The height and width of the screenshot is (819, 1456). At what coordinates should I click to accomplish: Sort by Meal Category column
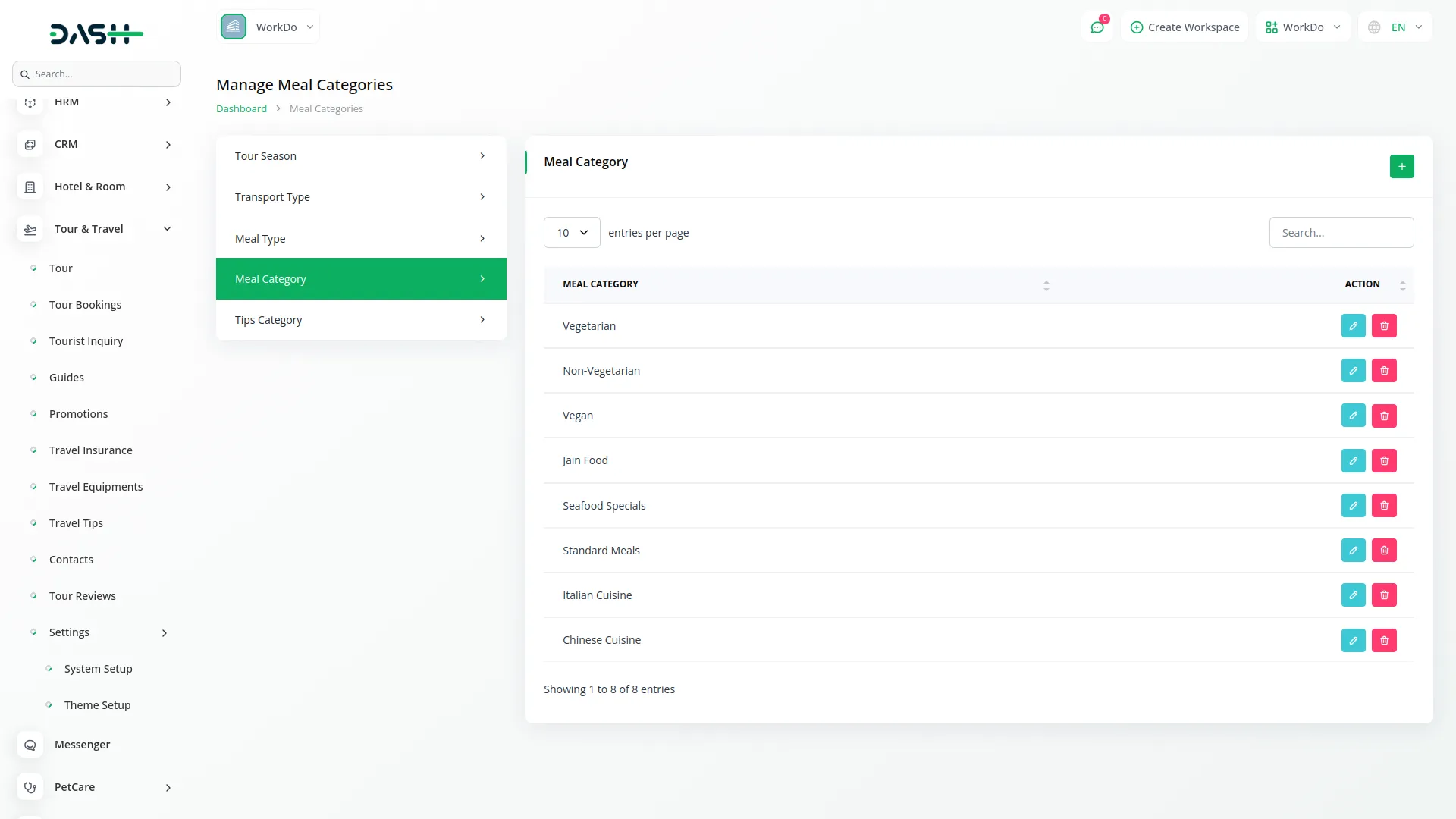[1046, 285]
